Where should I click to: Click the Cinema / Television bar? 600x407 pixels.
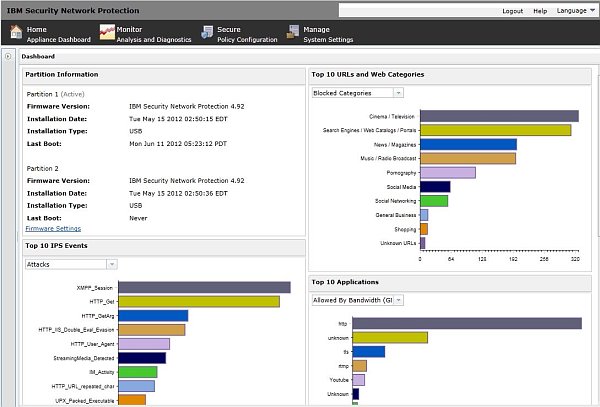click(499, 116)
